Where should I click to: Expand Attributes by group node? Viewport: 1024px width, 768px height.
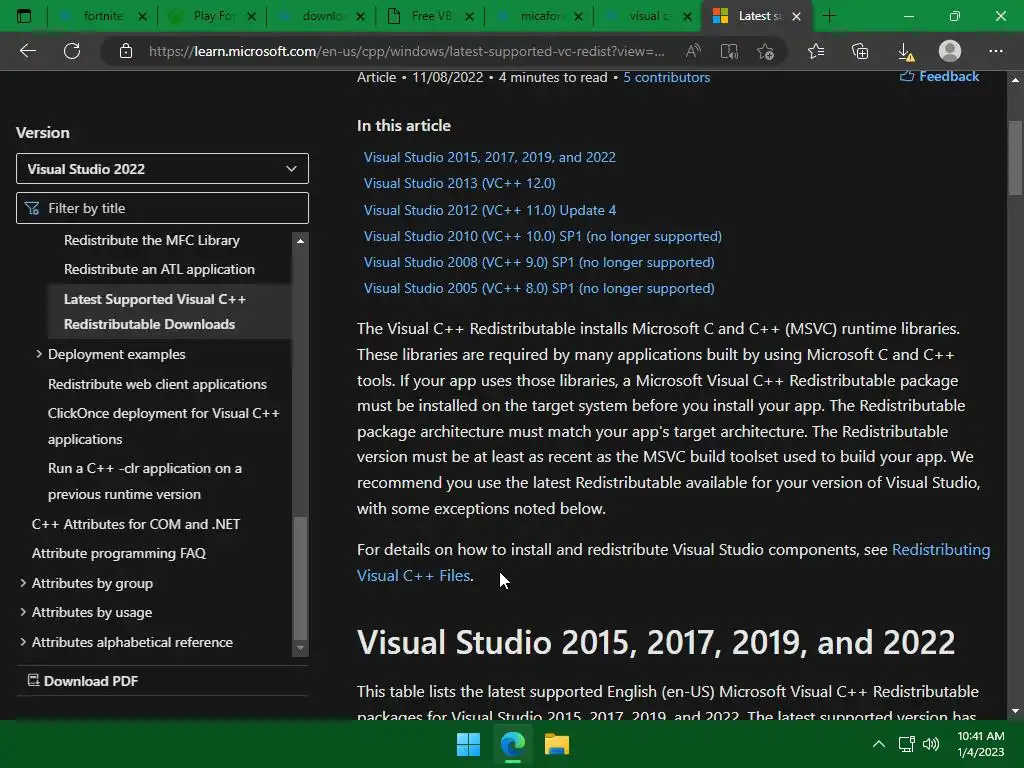(x=23, y=583)
